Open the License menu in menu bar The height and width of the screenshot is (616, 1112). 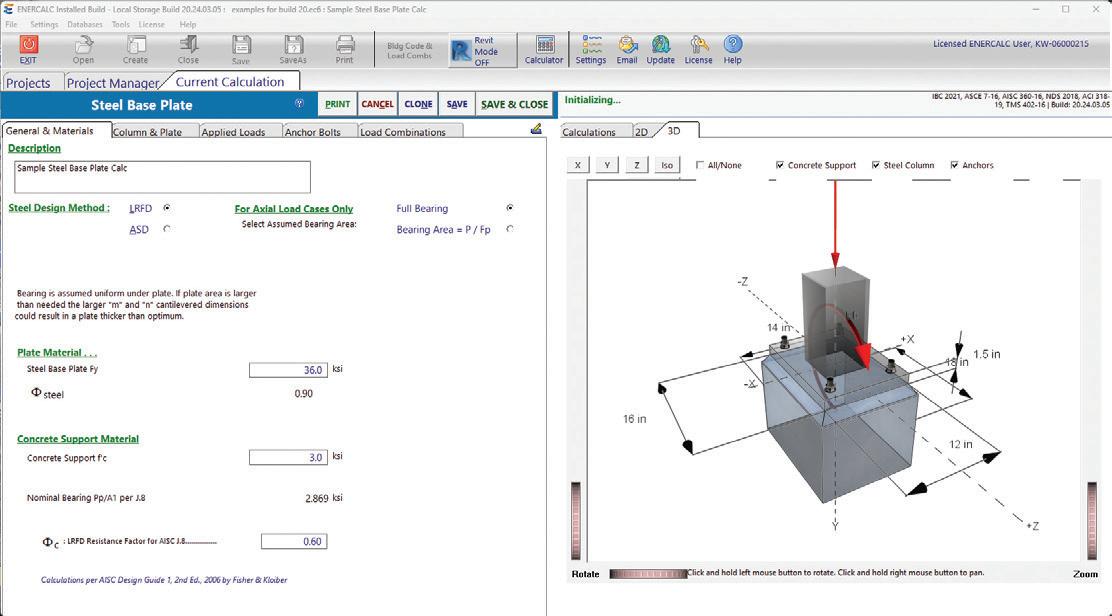pyautogui.click(x=151, y=24)
